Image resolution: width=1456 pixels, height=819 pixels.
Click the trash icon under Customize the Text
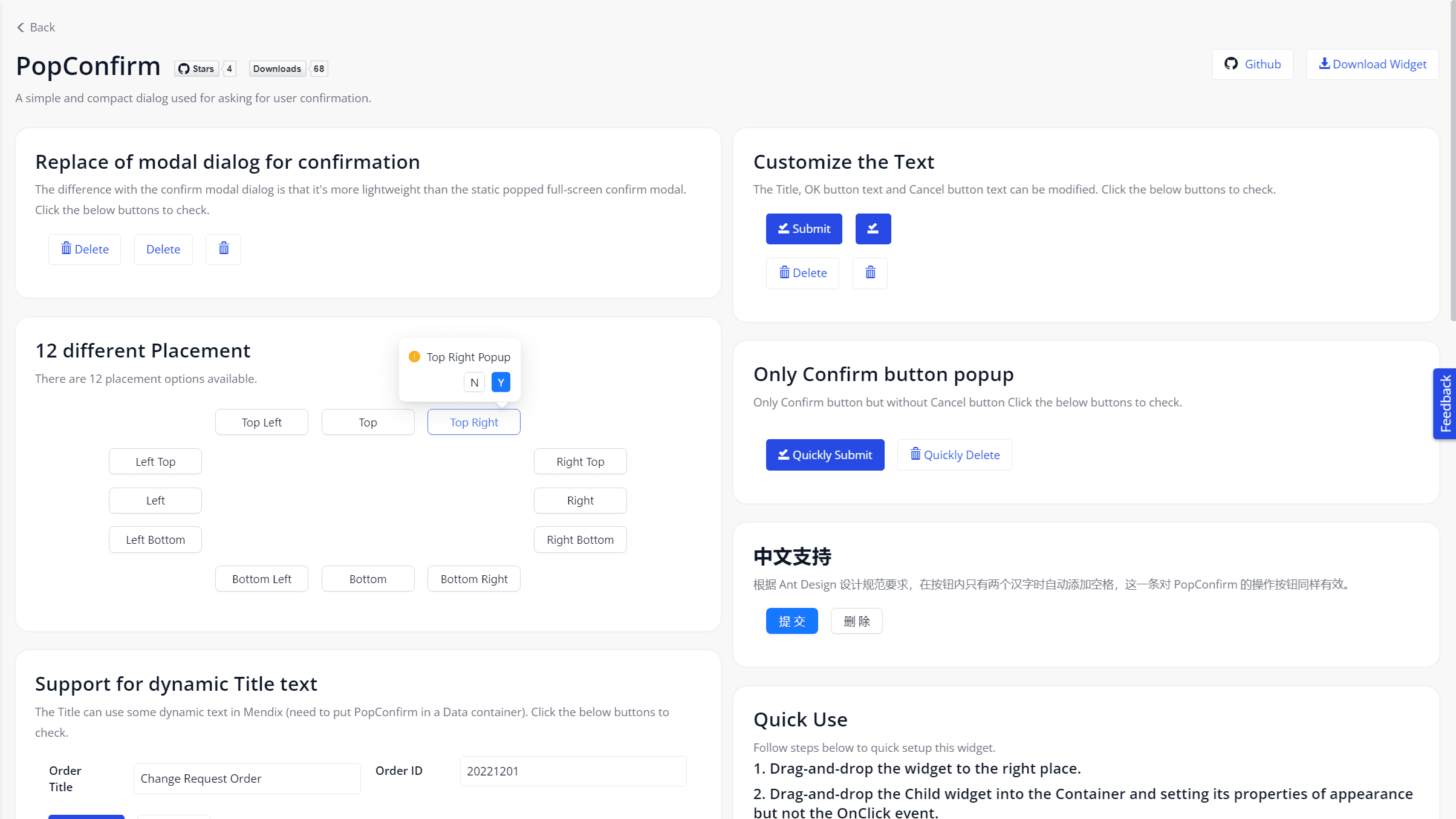(869, 273)
